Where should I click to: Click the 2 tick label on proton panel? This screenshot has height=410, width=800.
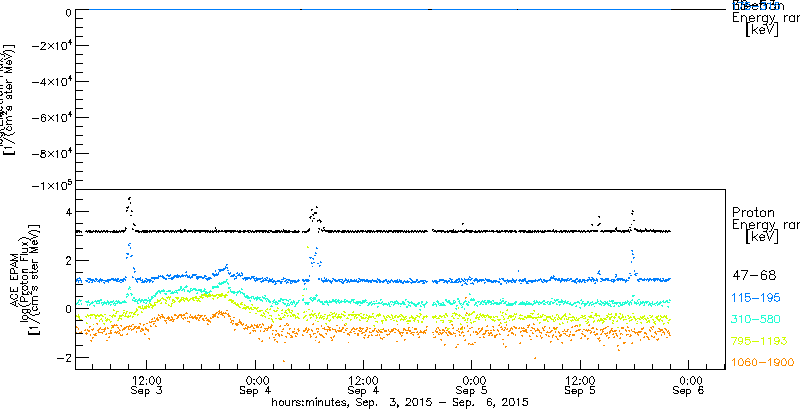point(67,261)
